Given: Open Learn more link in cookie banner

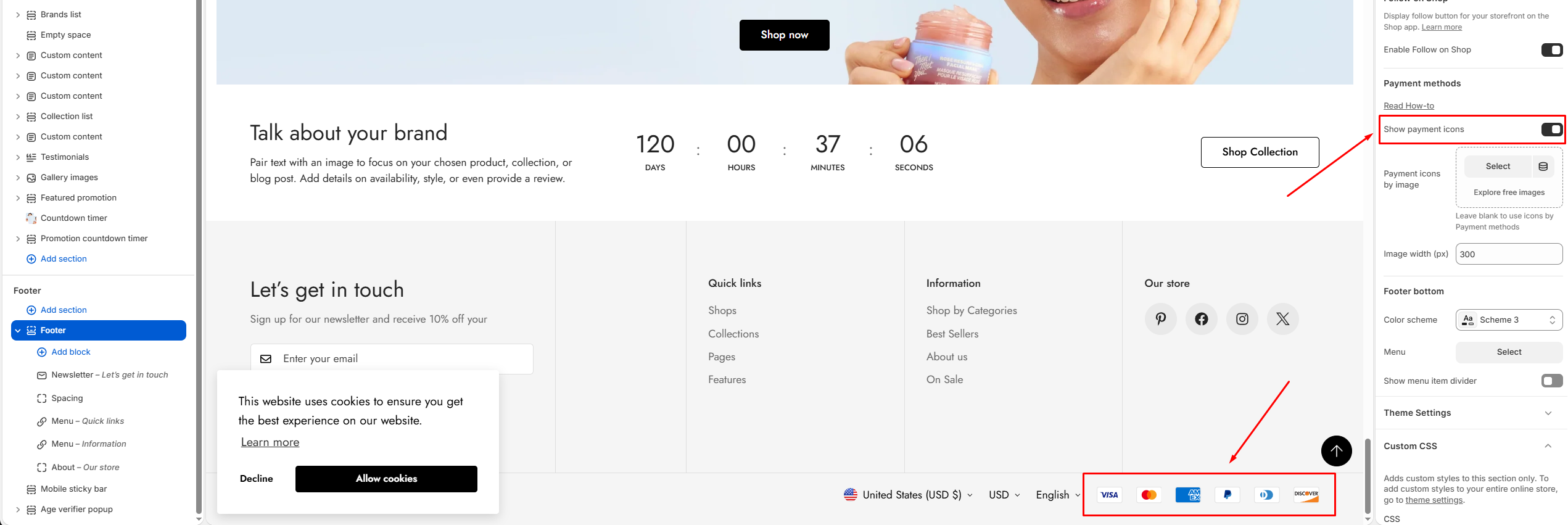Looking at the screenshot, I should coord(270,442).
